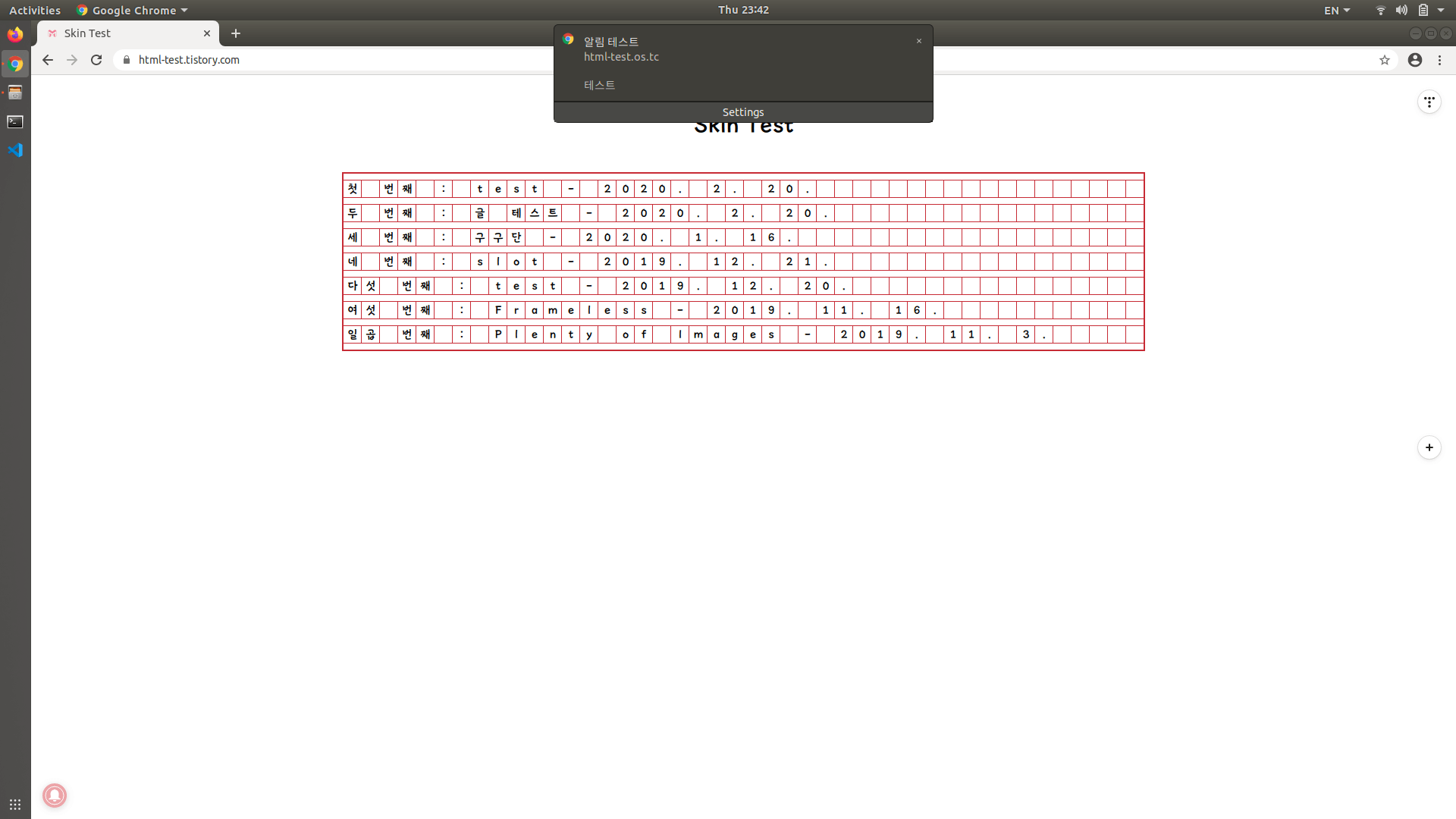1456x819 pixels.
Task: Expand the EN input language dropdown
Action: (1336, 10)
